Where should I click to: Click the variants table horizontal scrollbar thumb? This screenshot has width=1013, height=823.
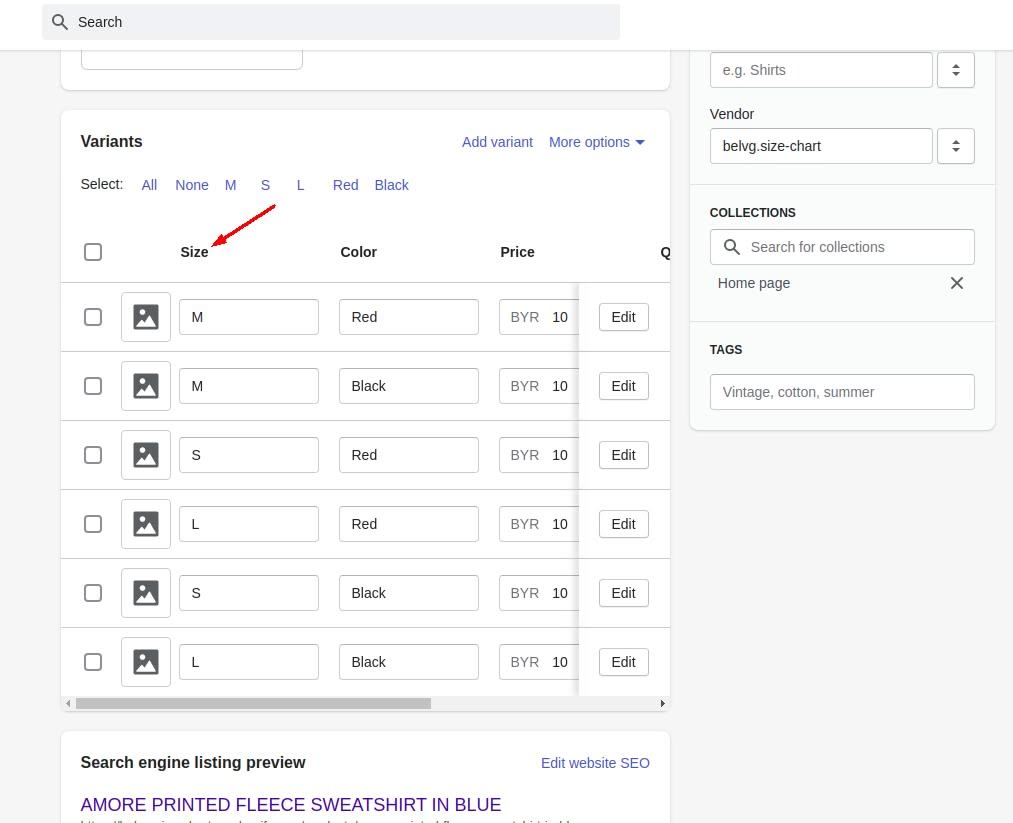point(253,703)
